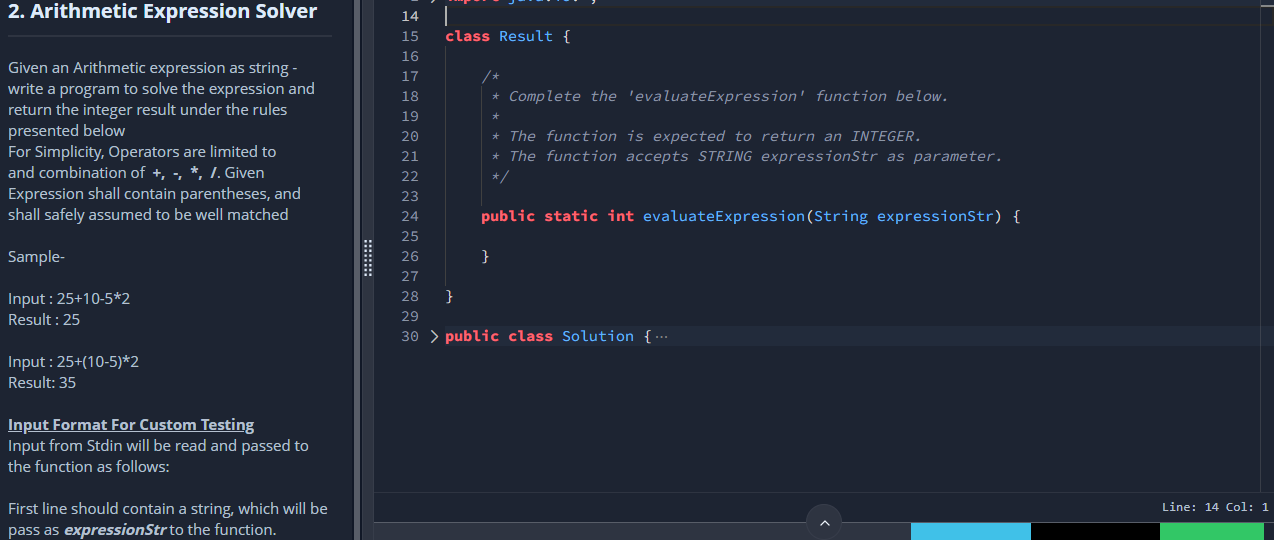Open the bottom panel with chevron-up button
The image size is (1274, 540).
(824, 522)
